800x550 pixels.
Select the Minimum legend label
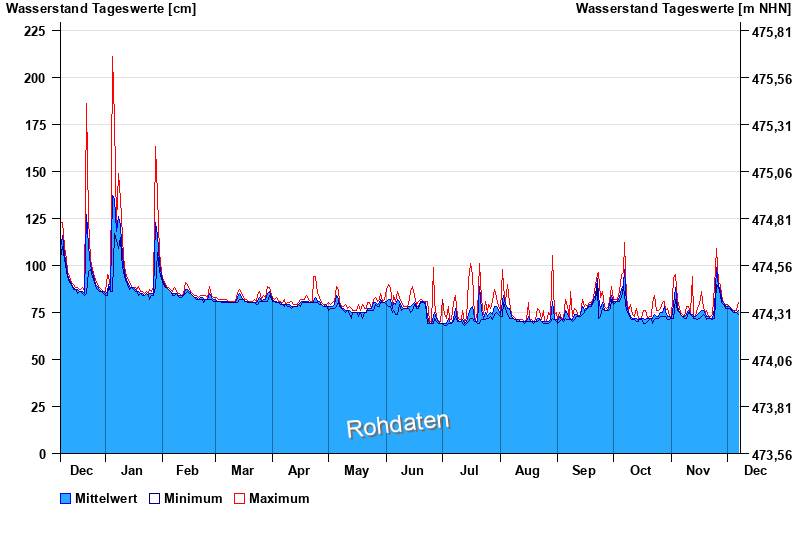coord(193,498)
